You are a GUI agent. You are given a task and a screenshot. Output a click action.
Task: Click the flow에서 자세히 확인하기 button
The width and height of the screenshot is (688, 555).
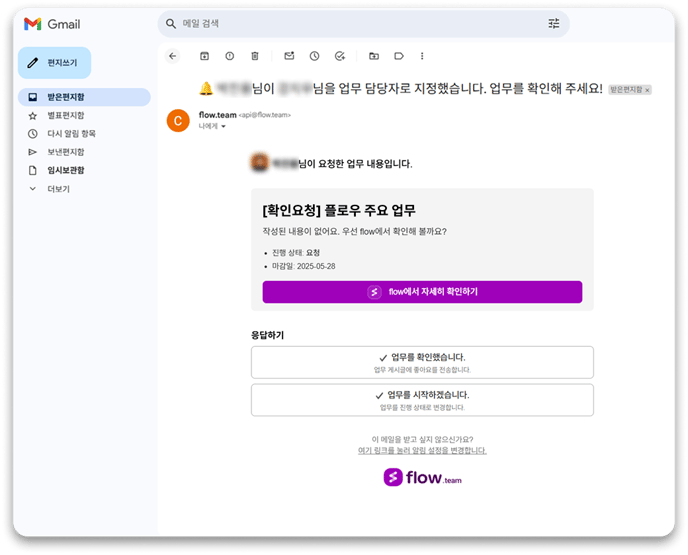[x=422, y=292]
